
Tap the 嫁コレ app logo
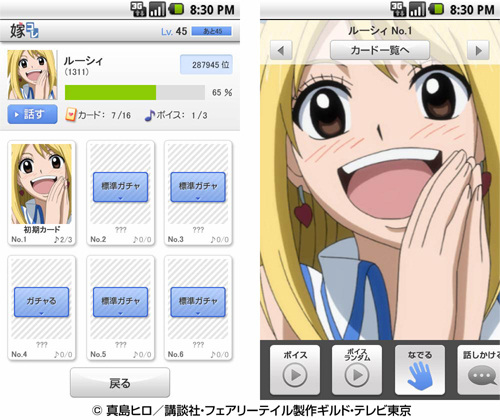tap(24, 31)
